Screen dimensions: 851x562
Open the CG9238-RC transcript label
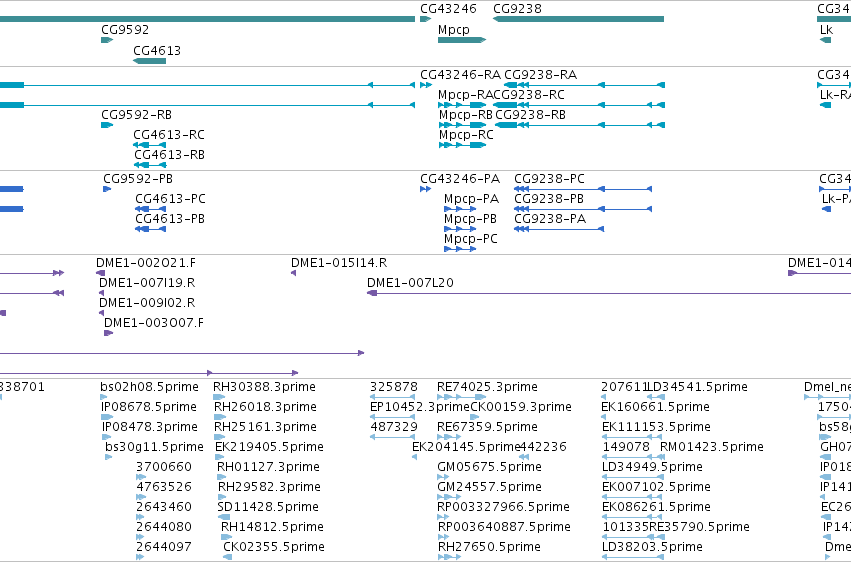click(529, 95)
